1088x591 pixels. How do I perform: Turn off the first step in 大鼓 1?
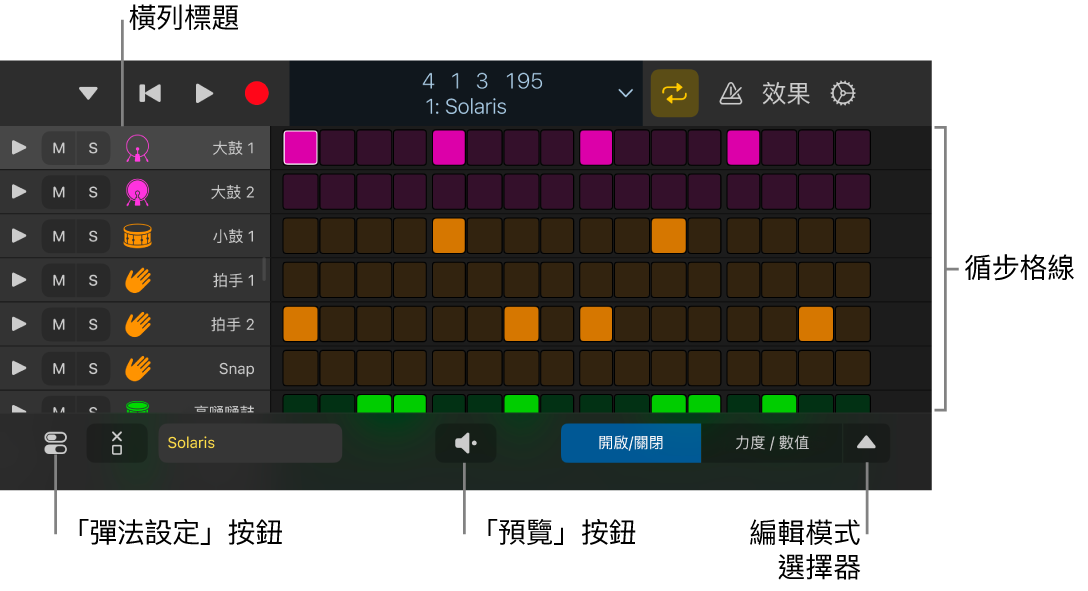[300, 148]
